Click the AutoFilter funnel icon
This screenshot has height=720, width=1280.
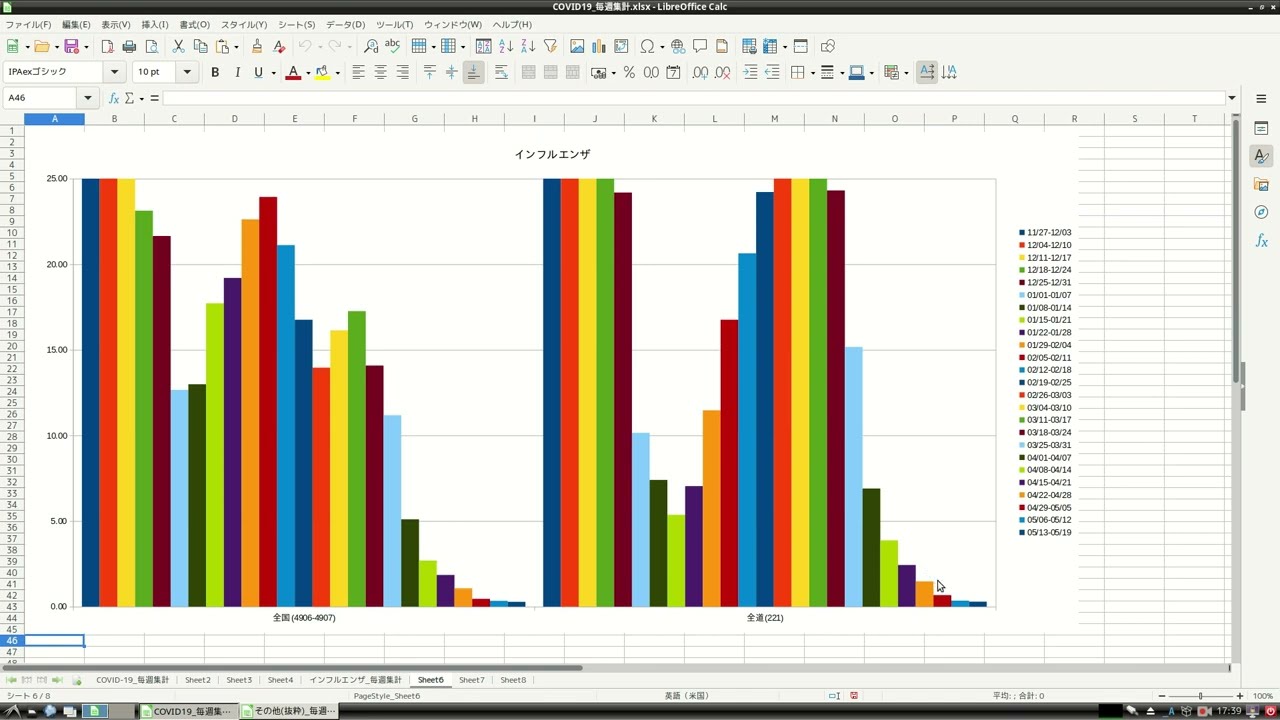(x=550, y=46)
